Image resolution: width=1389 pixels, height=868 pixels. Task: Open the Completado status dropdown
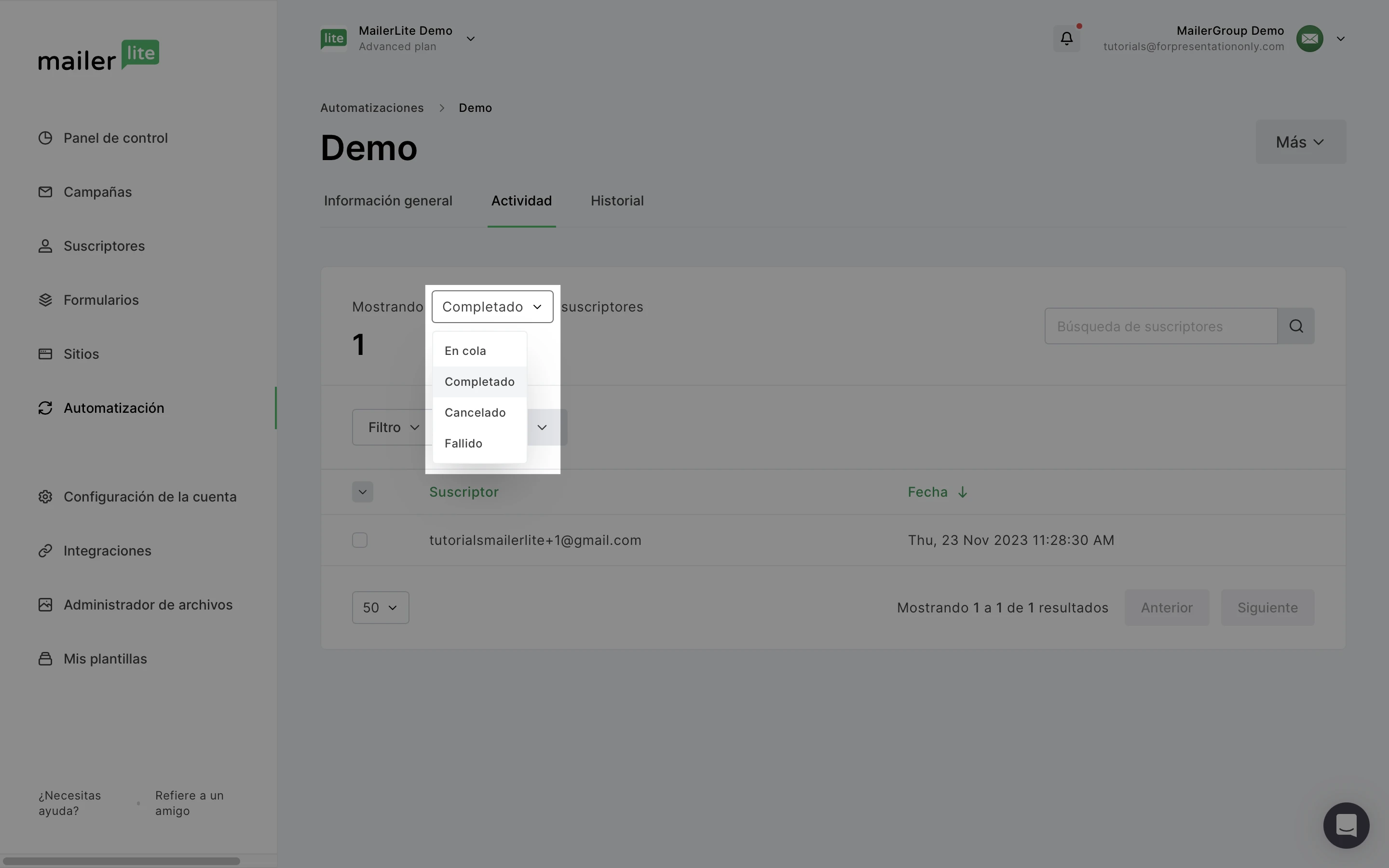[492, 307]
